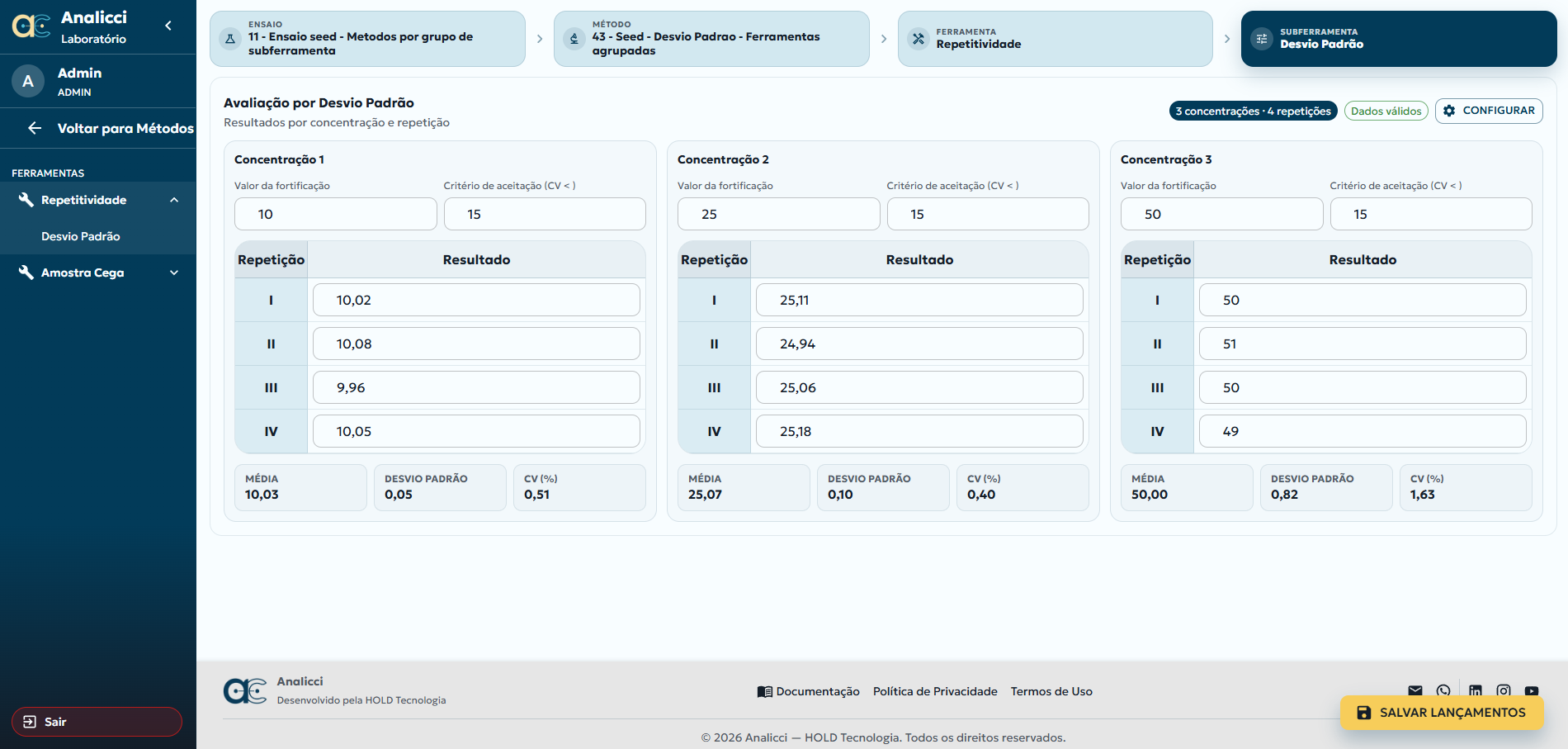This screenshot has height=749, width=1568.
Task: Click the 3 concentrações · 4 repetições badge
Action: pyautogui.click(x=1253, y=111)
